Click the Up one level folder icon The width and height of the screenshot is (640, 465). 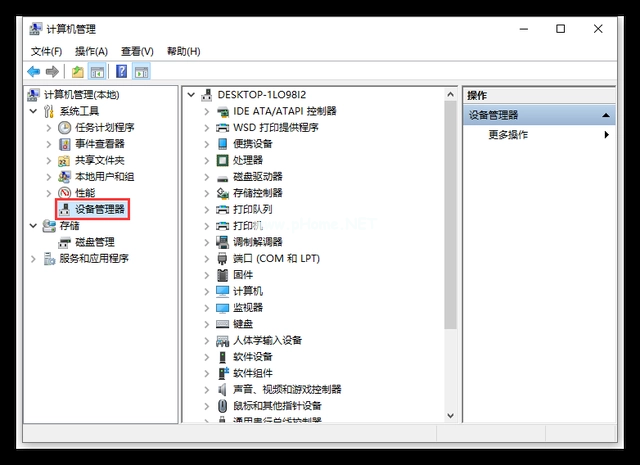pos(77,72)
